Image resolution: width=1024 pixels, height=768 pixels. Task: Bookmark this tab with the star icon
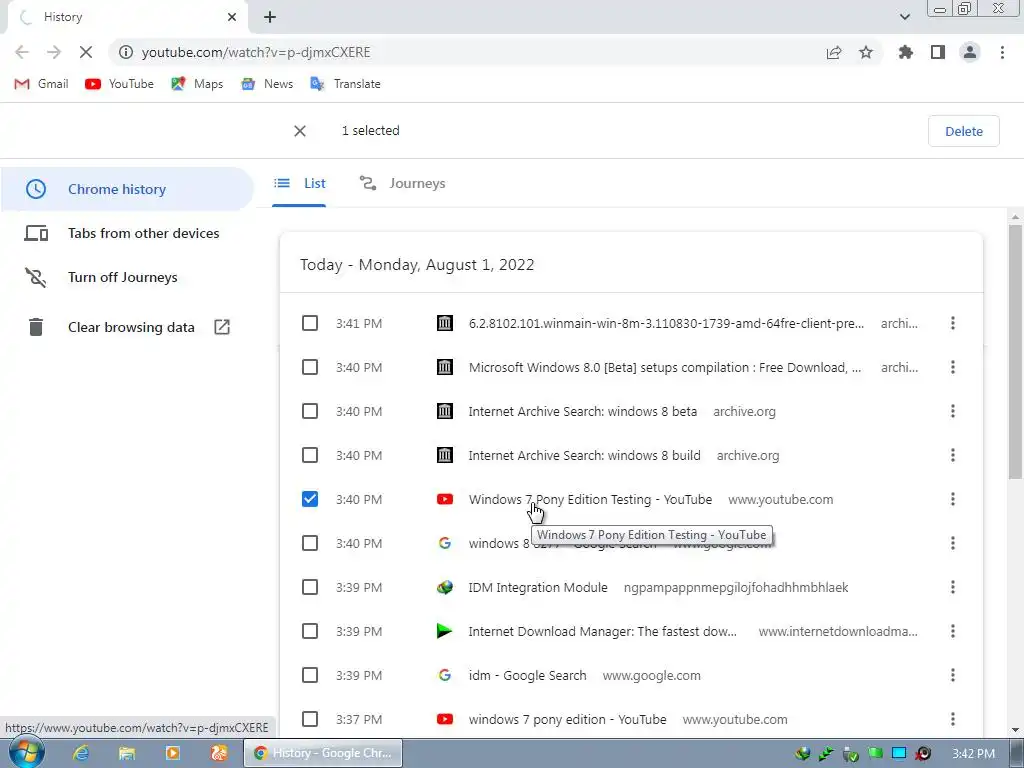[866, 52]
